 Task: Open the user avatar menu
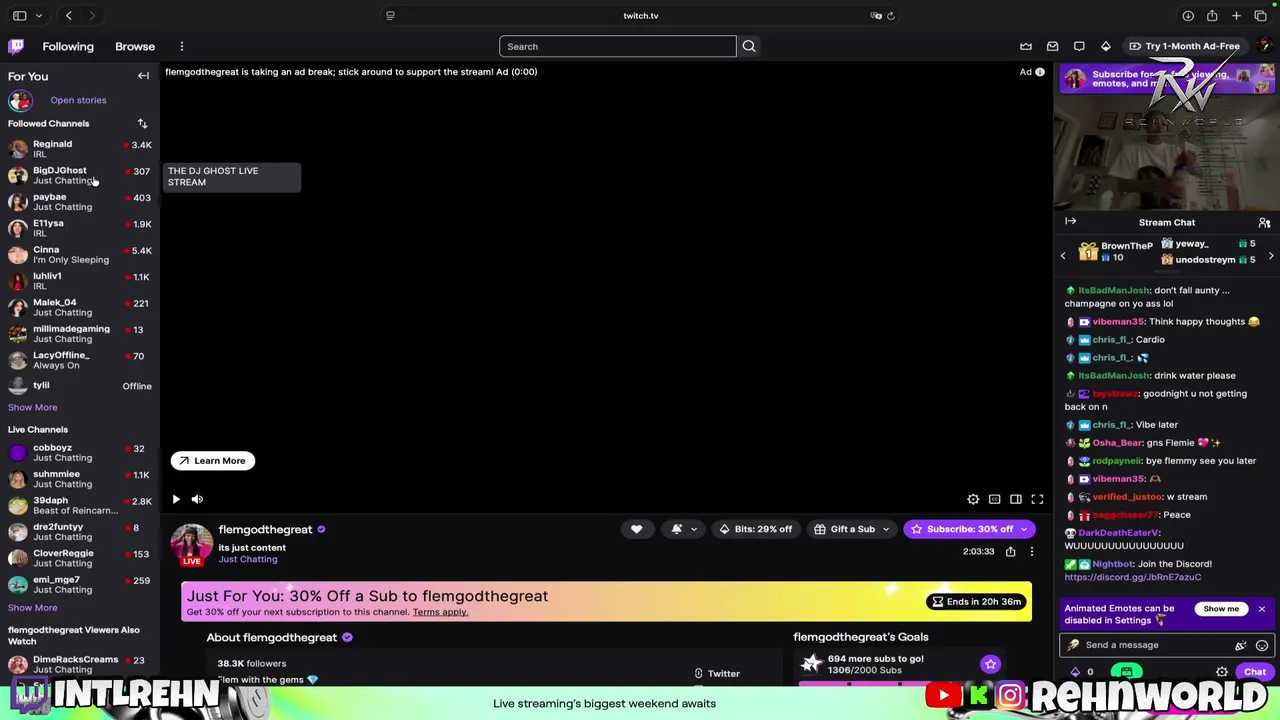pyautogui.click(x=1265, y=46)
